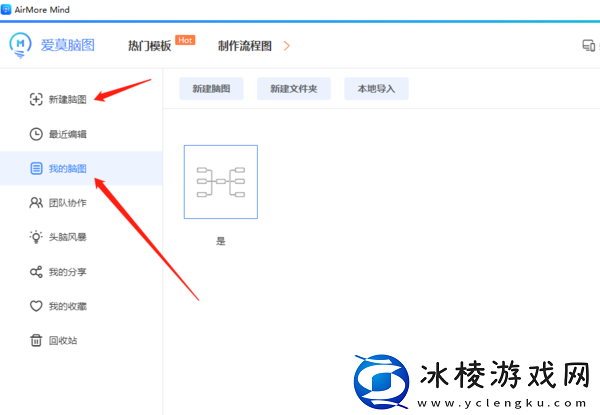Image resolution: width=600 pixels, height=415 pixels.
Task: Click the 爱莫脑图 brand name text
Action: pos(68,46)
